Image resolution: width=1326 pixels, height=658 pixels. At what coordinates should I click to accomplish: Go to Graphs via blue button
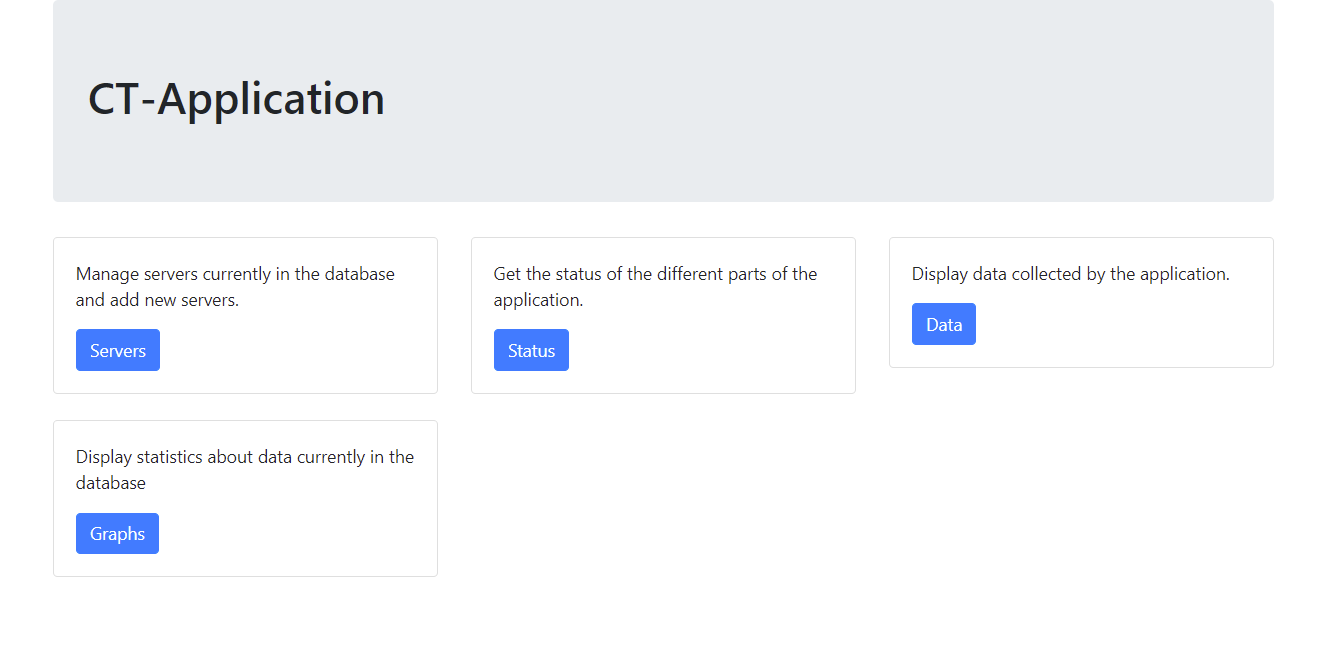(117, 533)
